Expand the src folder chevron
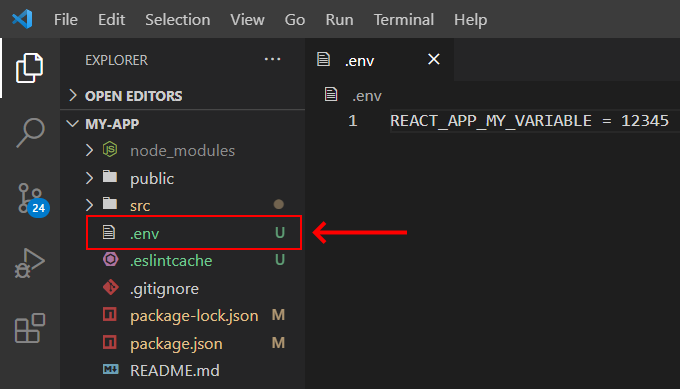Viewport: 680px width, 389px height. [89, 205]
